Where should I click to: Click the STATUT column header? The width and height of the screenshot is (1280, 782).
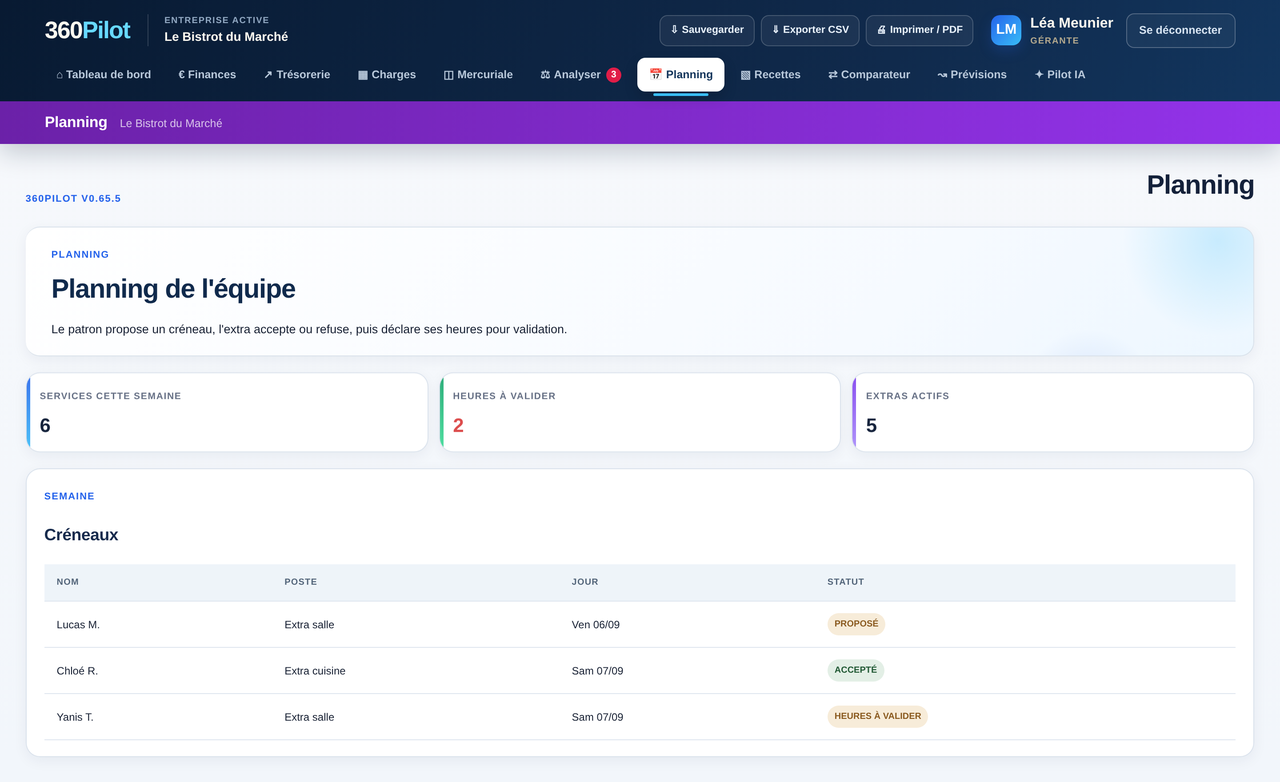[x=846, y=582]
